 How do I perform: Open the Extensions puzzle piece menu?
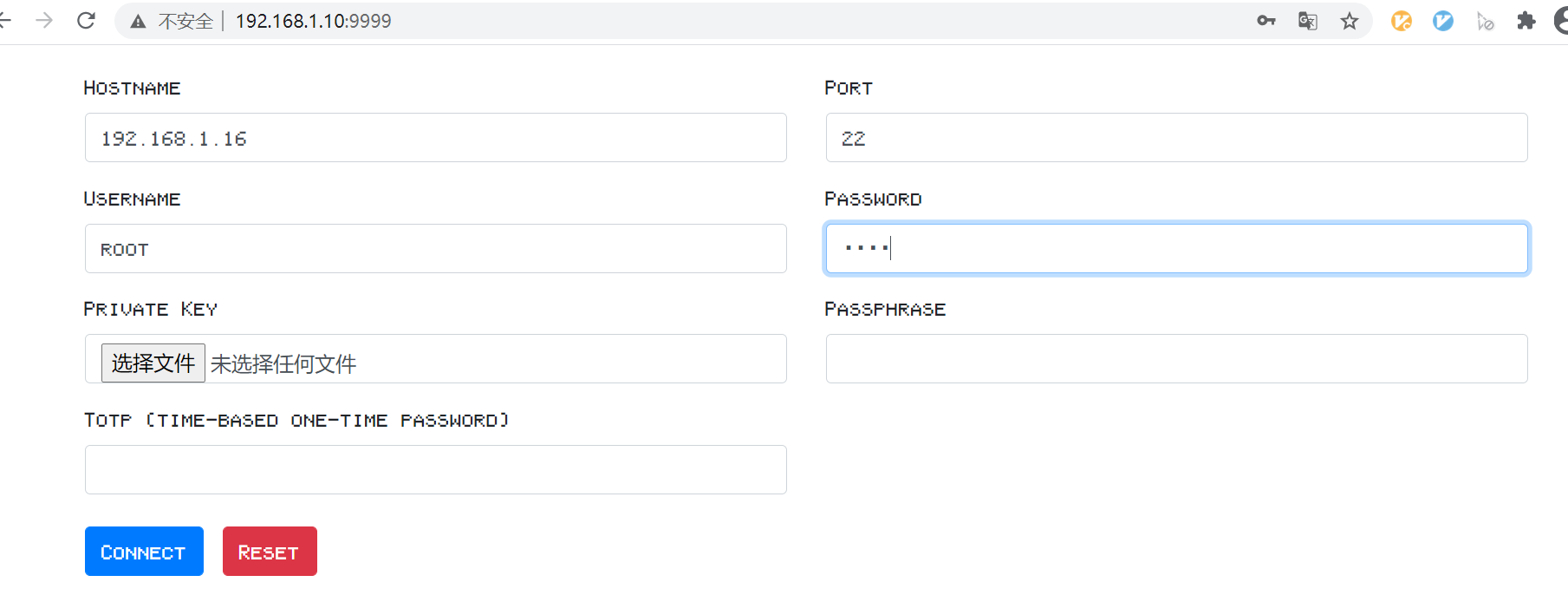1526,21
